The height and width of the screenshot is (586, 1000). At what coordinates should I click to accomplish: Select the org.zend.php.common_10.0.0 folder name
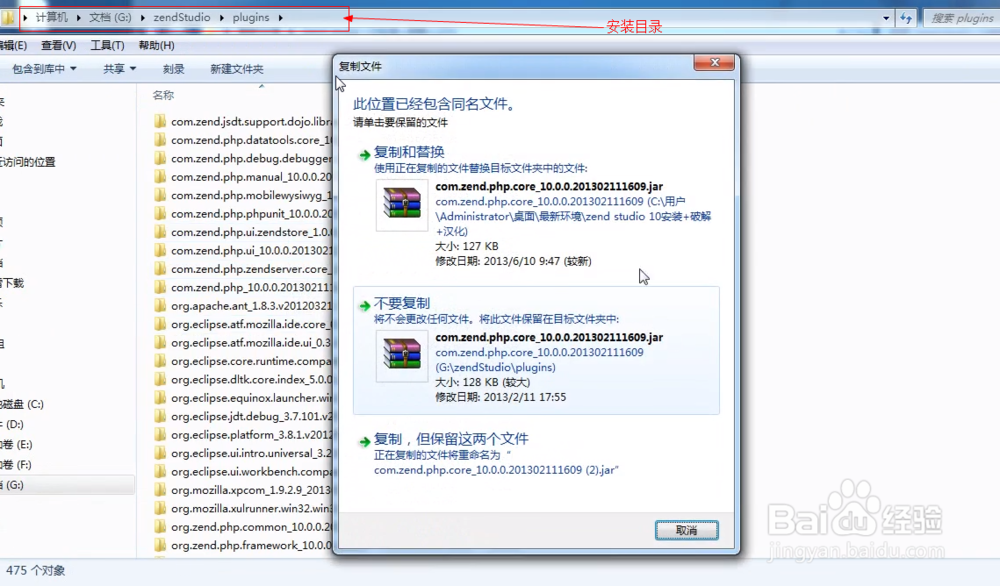(x=251, y=527)
